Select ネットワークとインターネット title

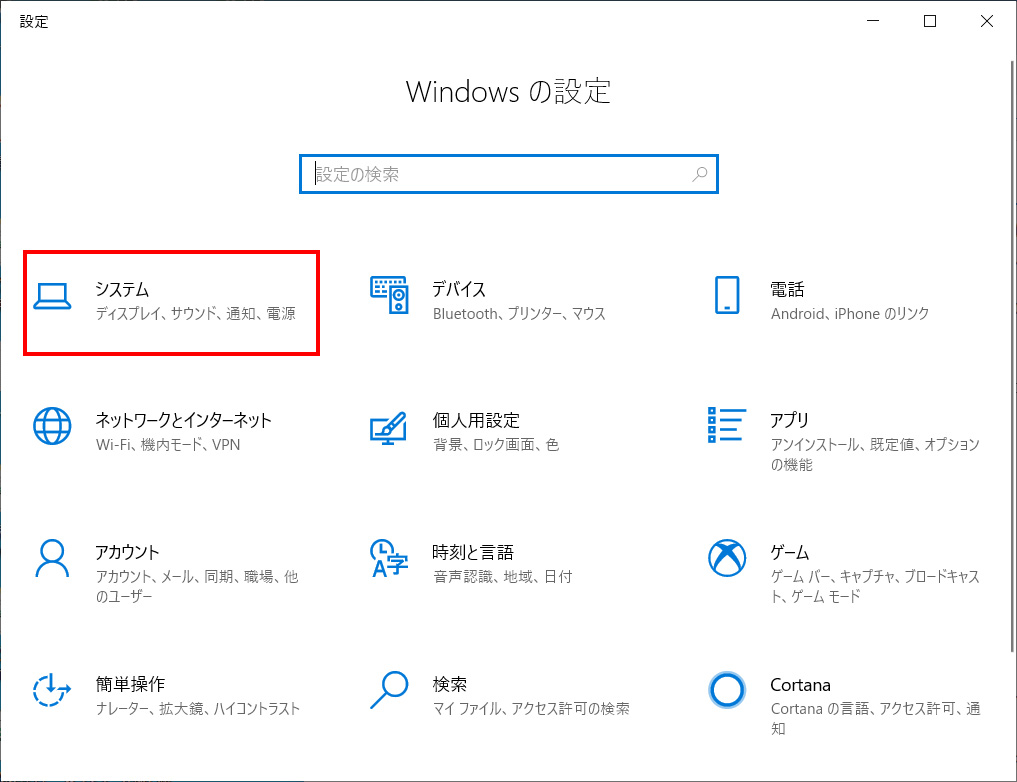(184, 420)
